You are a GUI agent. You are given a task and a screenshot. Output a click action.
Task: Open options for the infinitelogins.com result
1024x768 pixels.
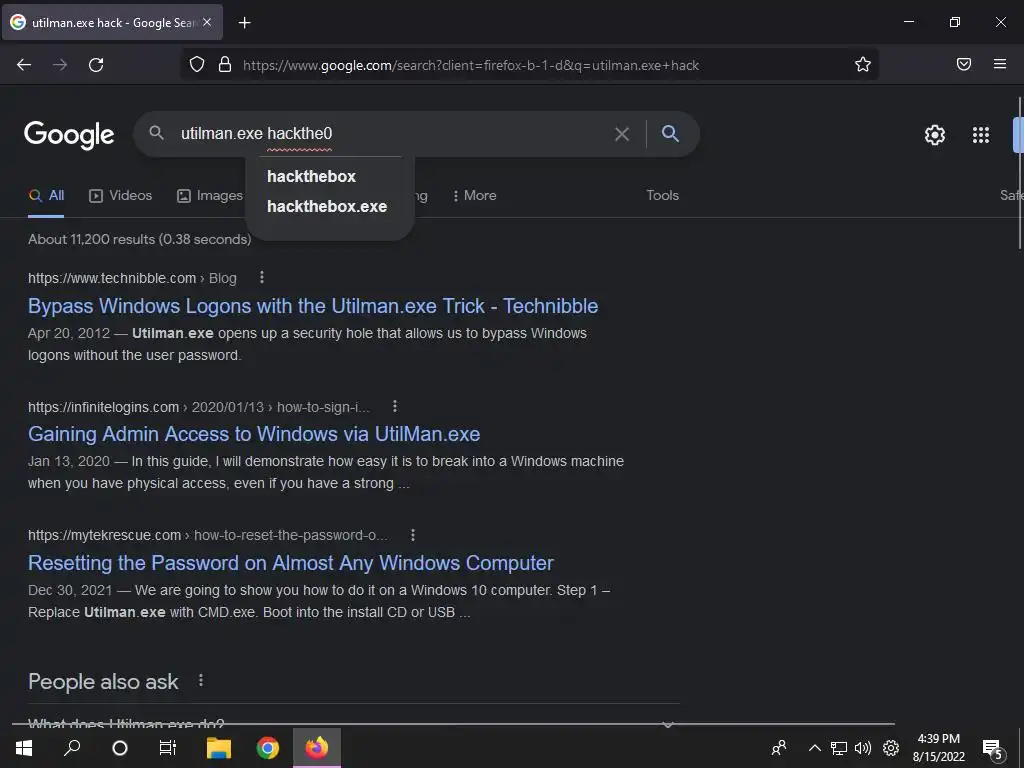[x=394, y=406]
